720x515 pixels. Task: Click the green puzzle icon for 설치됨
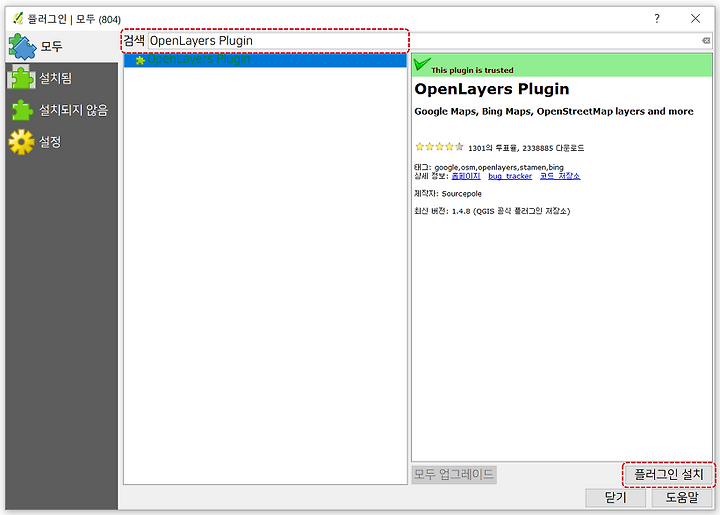(21, 77)
